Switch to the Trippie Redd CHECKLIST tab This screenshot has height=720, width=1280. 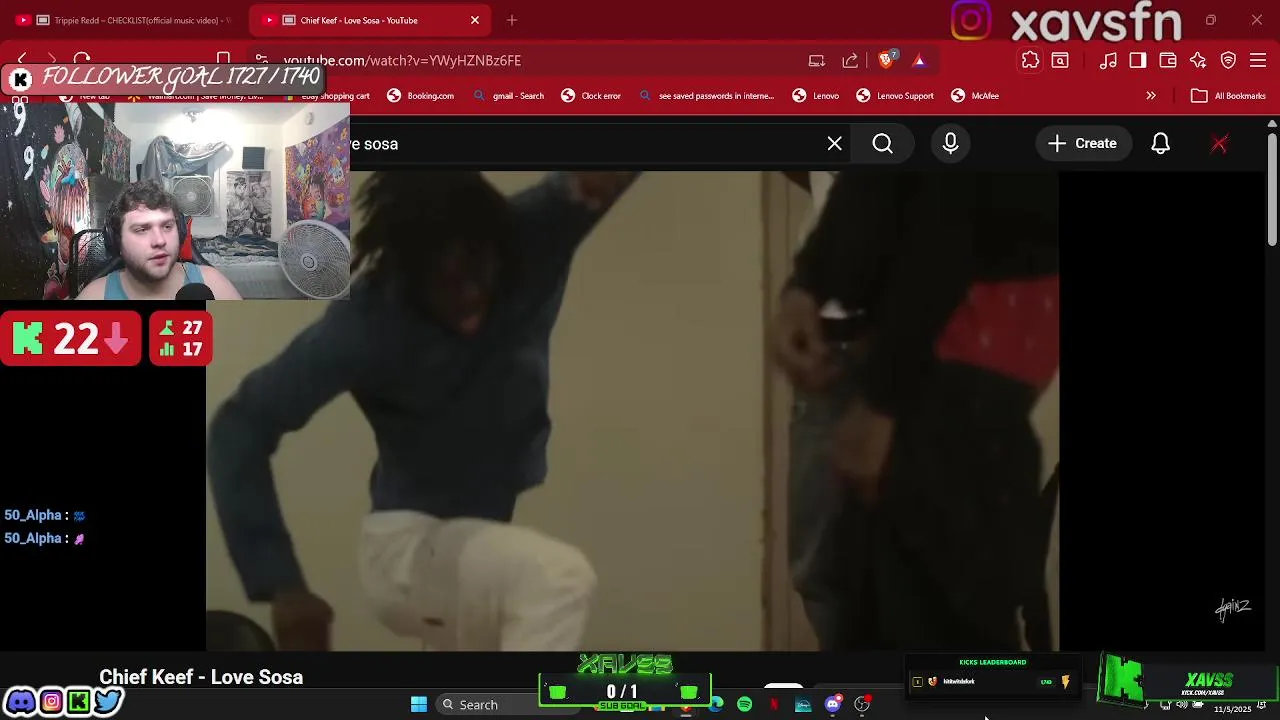point(125,20)
